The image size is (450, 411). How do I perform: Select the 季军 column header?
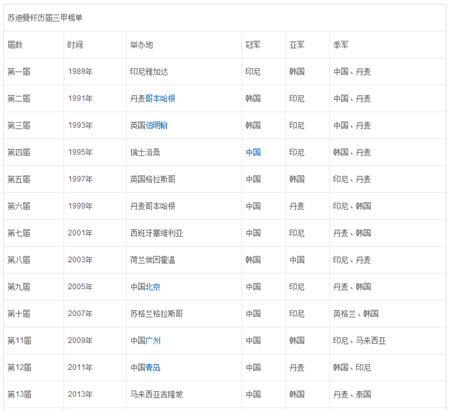[x=341, y=45]
